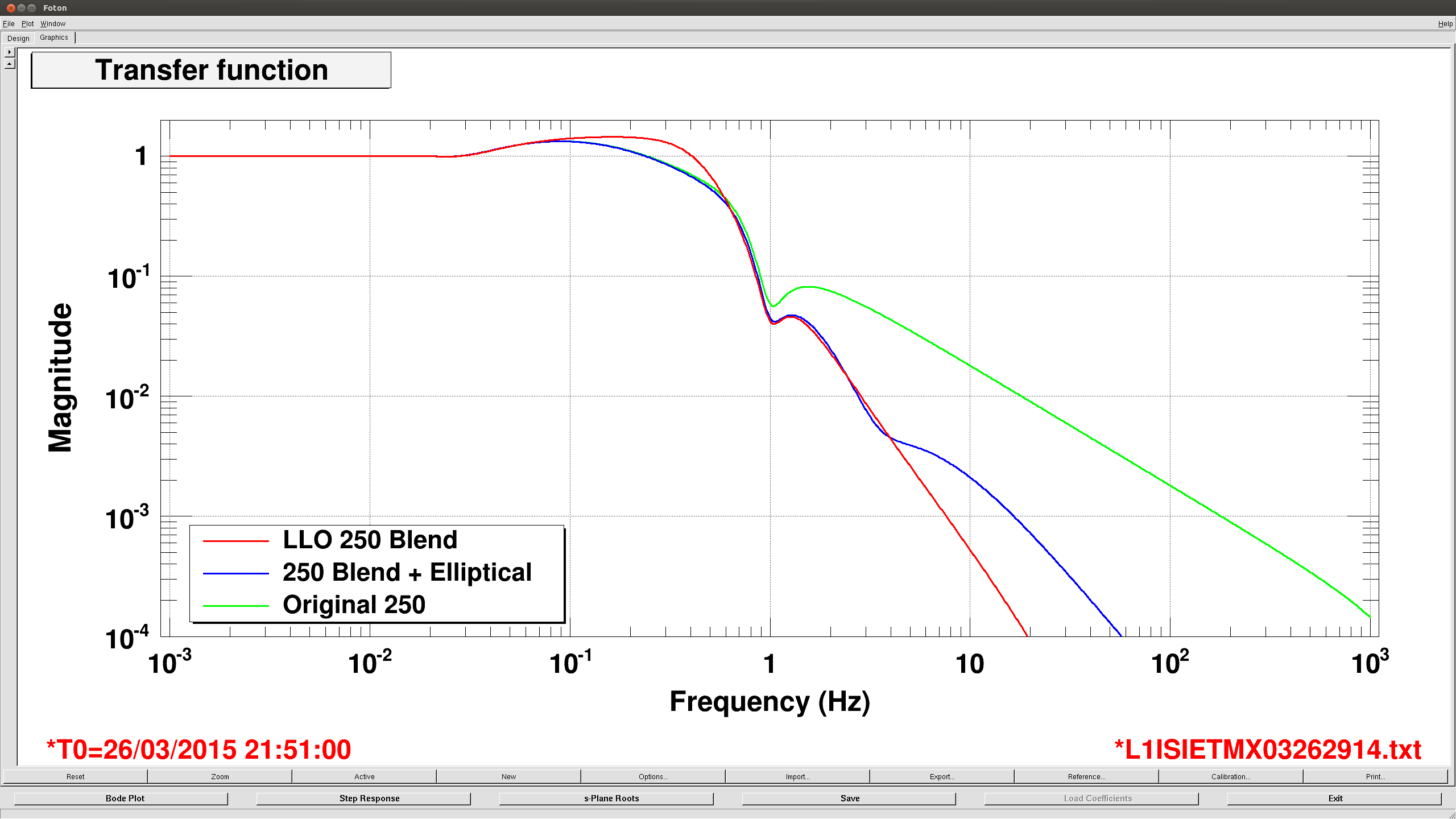The width and height of the screenshot is (1456, 819).
Task: Open the Help menu
Action: [1445, 23]
